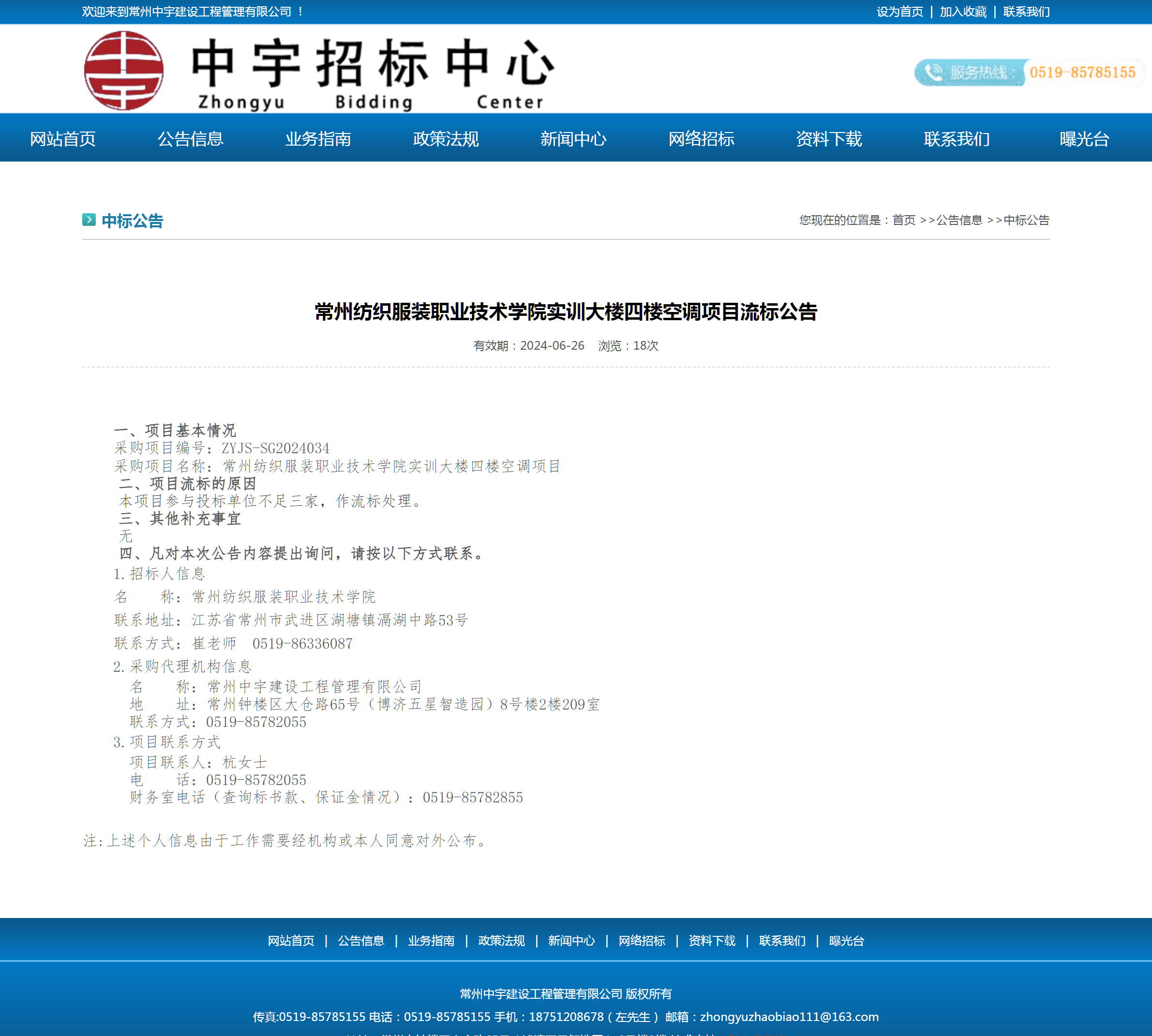1152x1036 pixels.
Task: Open 政策法规 in the main navigation
Action: [x=445, y=138]
